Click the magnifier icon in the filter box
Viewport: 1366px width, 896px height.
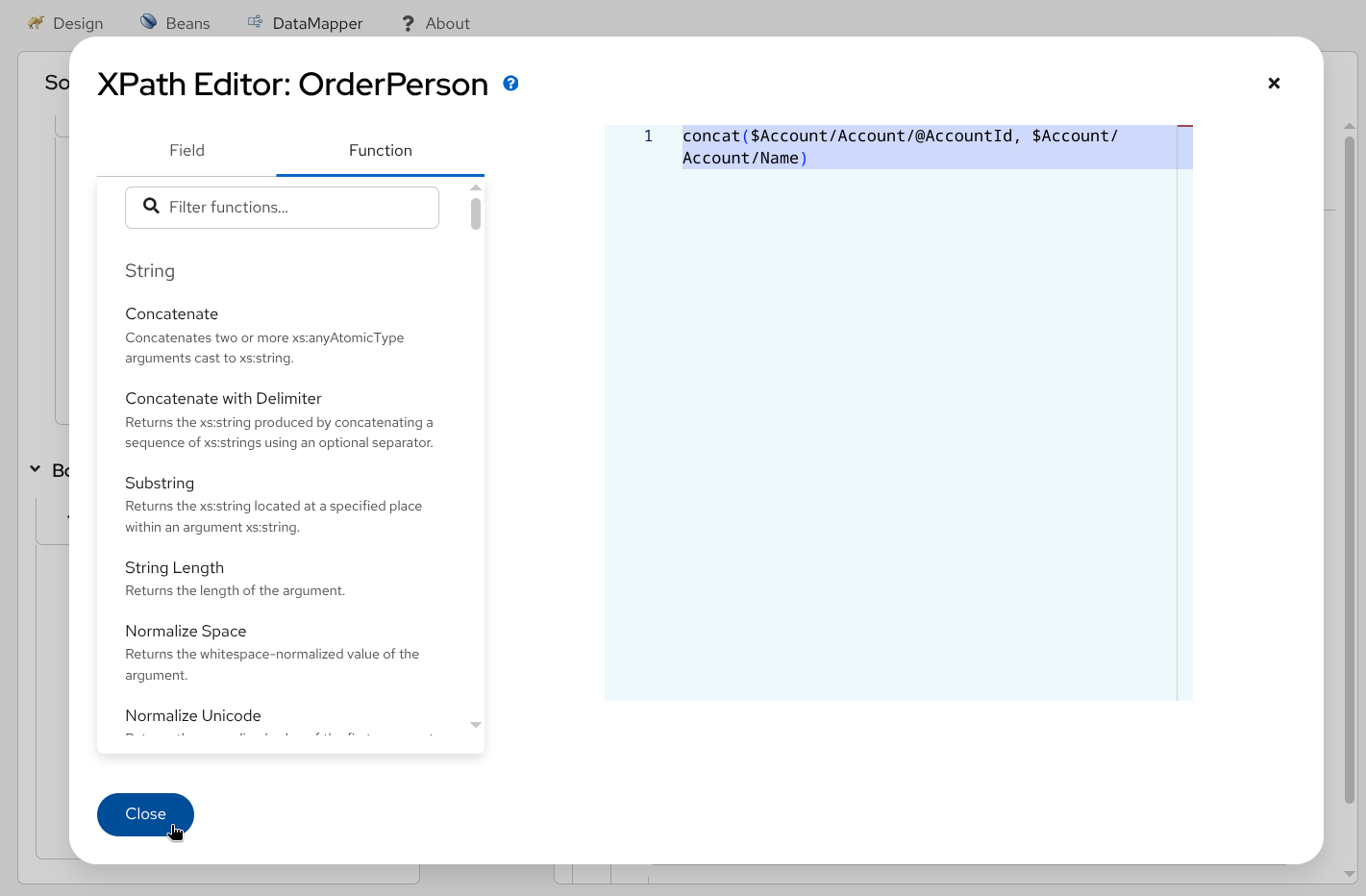click(x=151, y=207)
